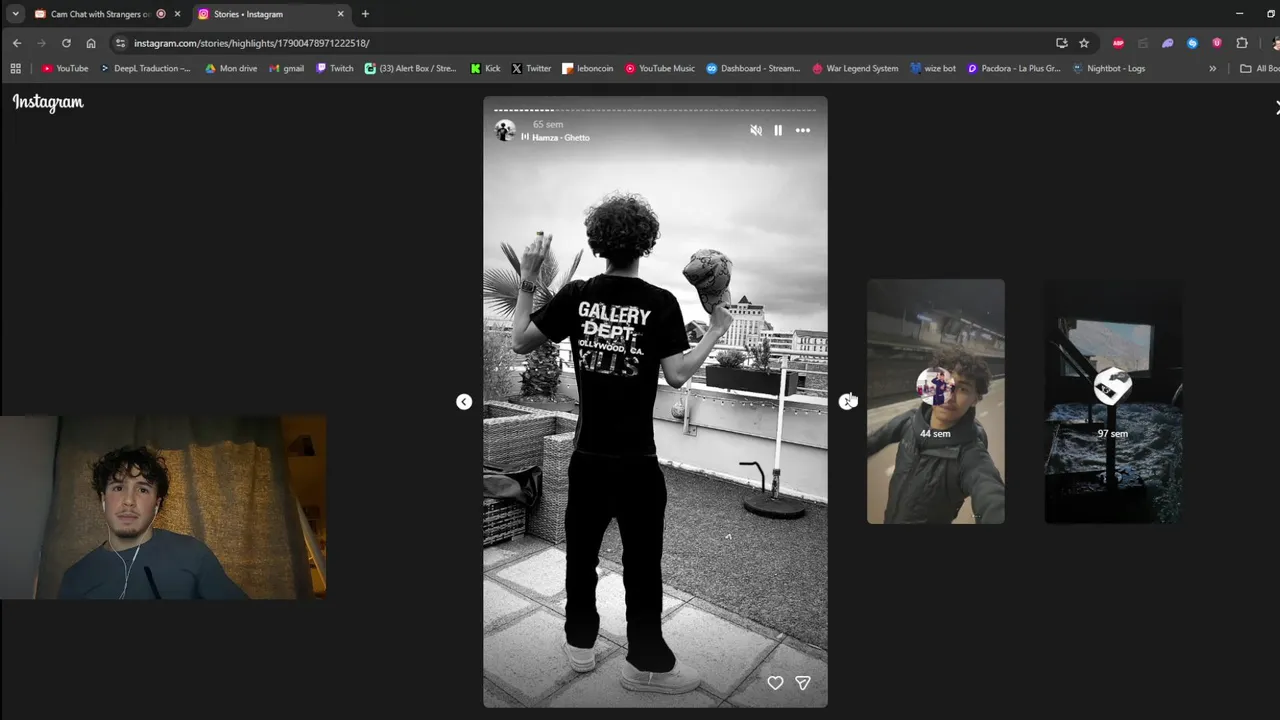This screenshot has height=720, width=1280.
Task: Mute or unmute the story audio
Action: (756, 130)
